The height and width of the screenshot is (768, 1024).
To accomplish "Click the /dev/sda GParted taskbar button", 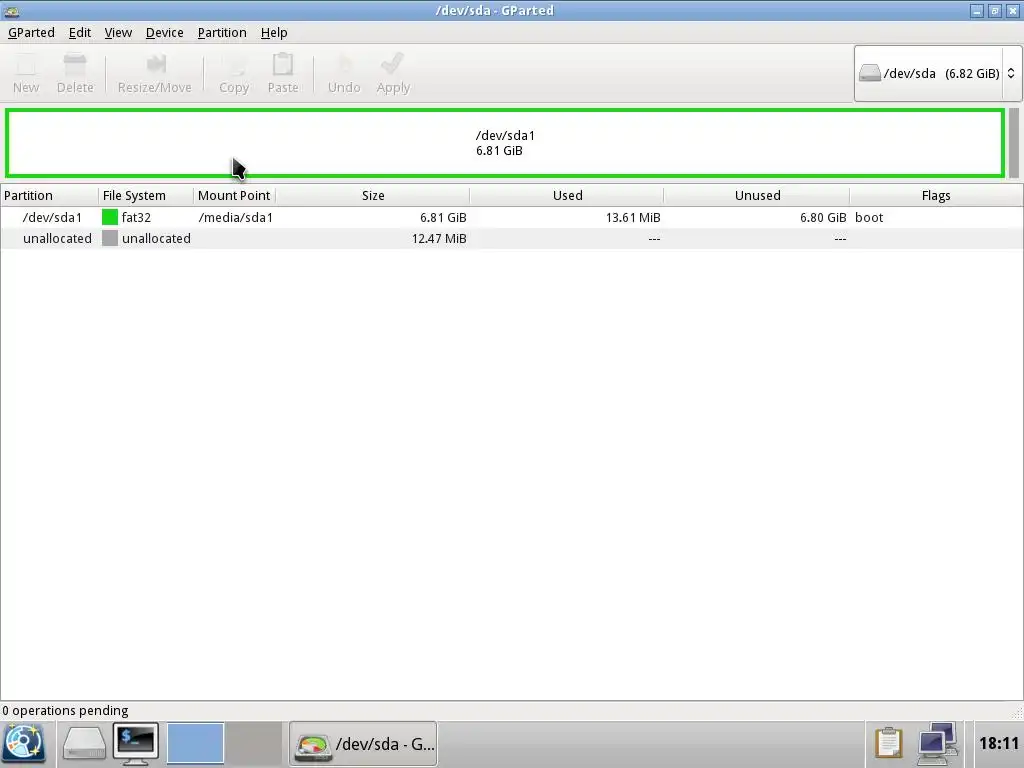I will [x=363, y=744].
